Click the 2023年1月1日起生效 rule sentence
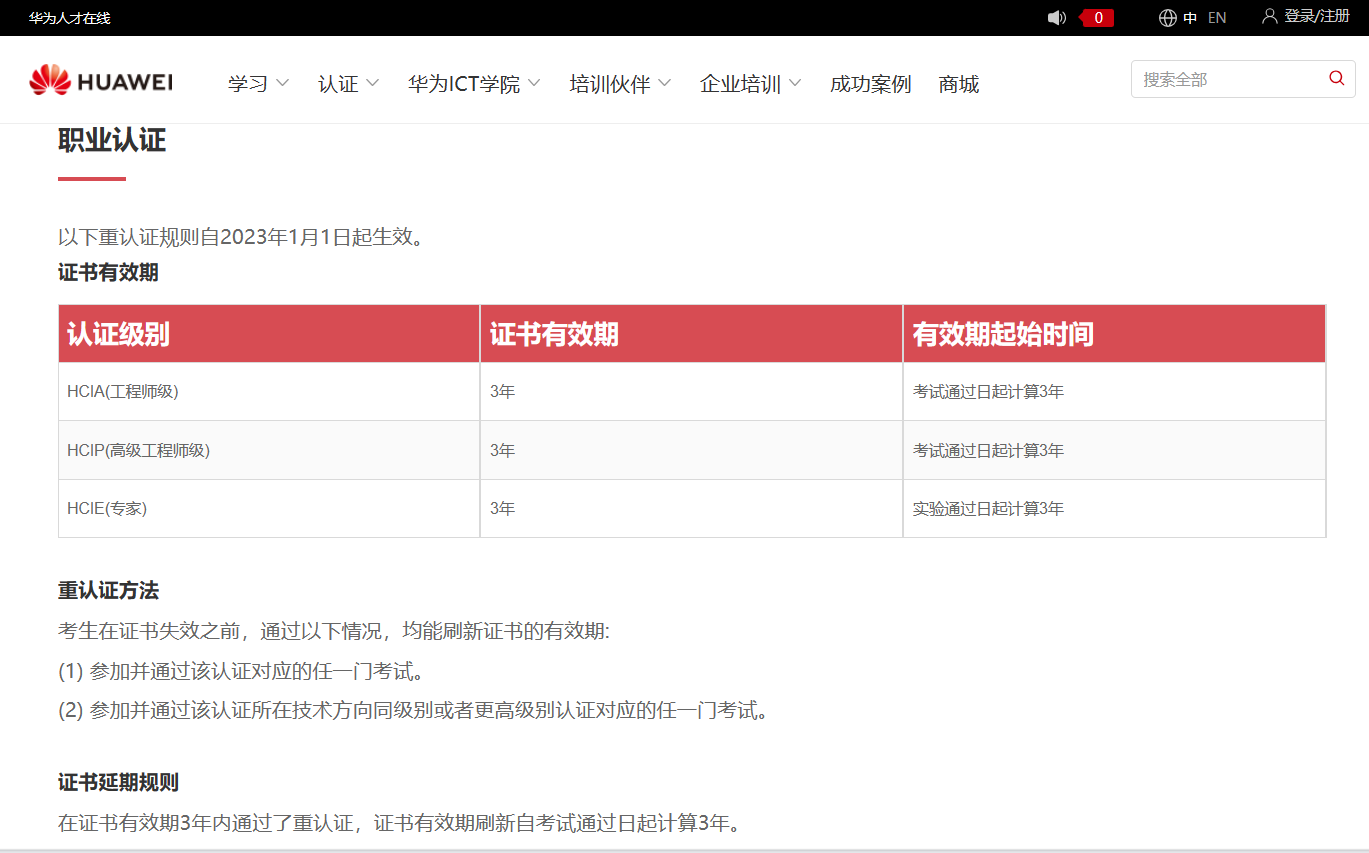Viewport: 1369px width, 853px height. point(241,237)
